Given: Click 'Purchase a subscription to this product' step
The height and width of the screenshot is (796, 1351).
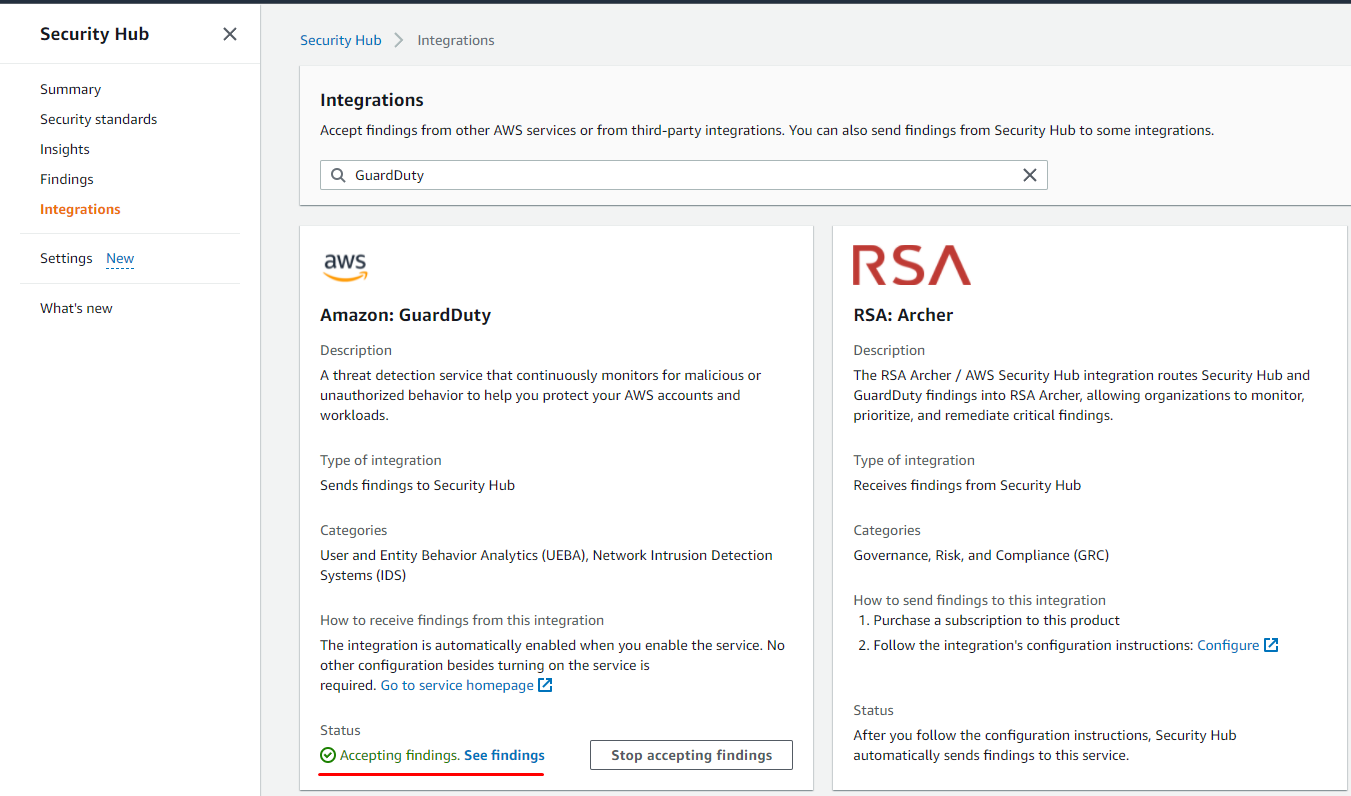Looking at the screenshot, I should (996, 620).
